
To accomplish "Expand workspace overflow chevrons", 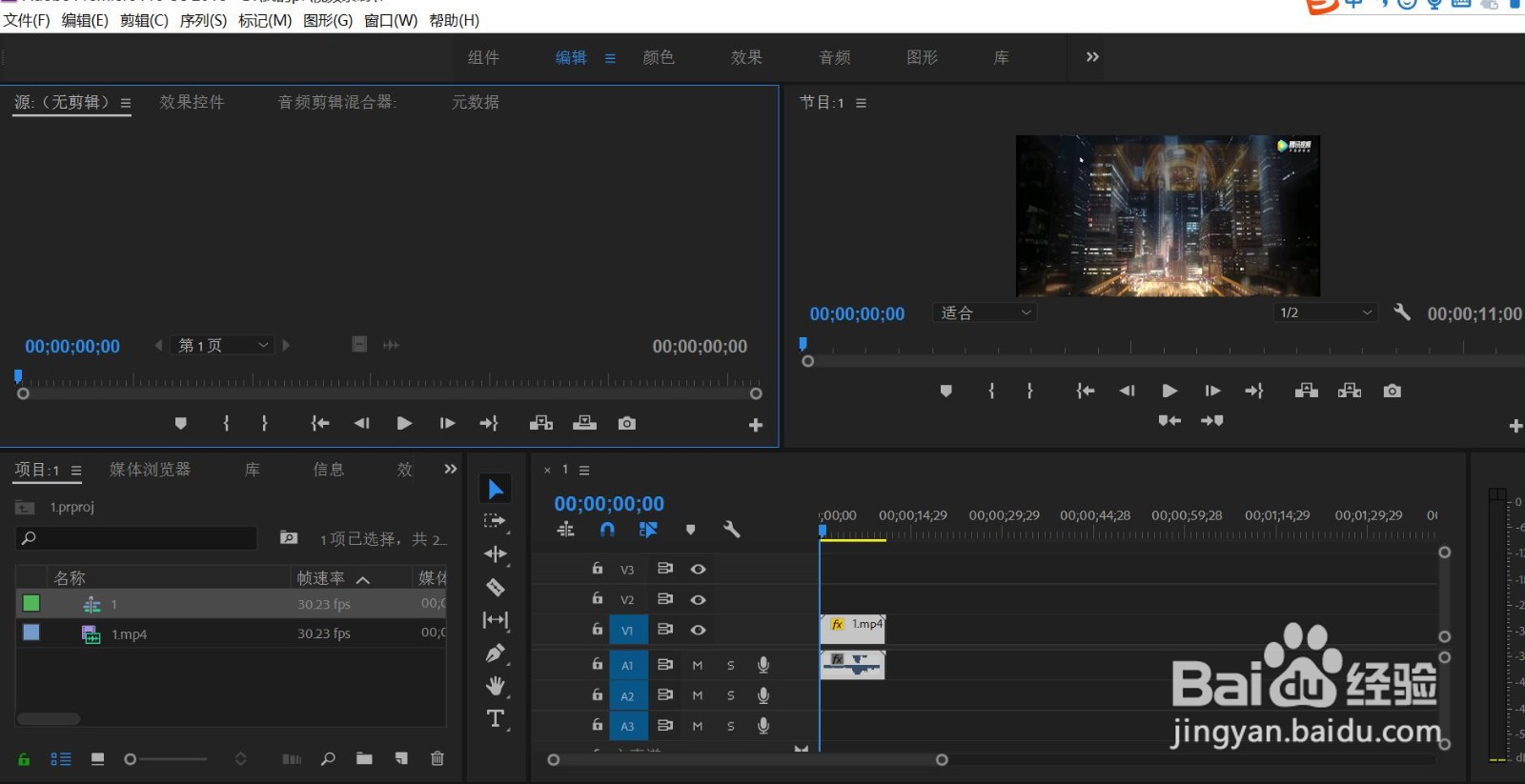I will point(1092,57).
